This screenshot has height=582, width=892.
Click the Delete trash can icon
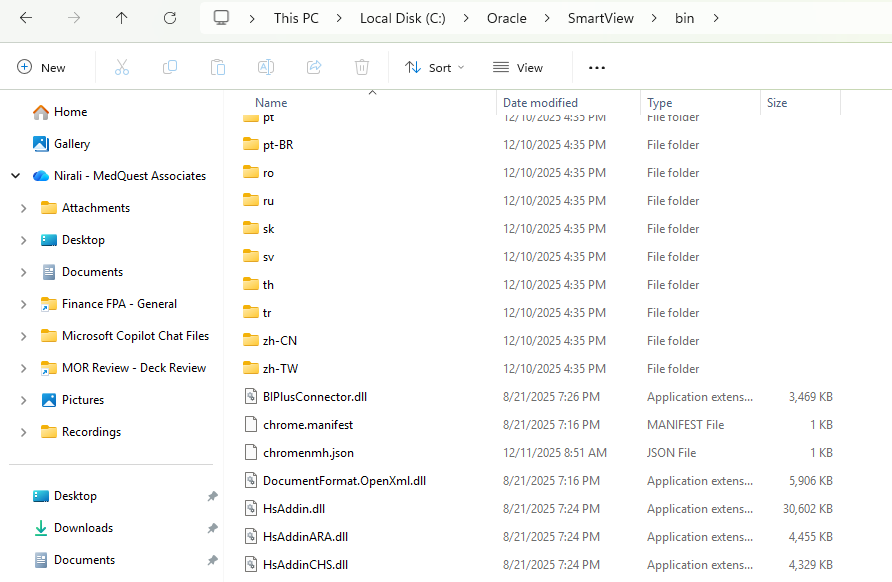[362, 67]
